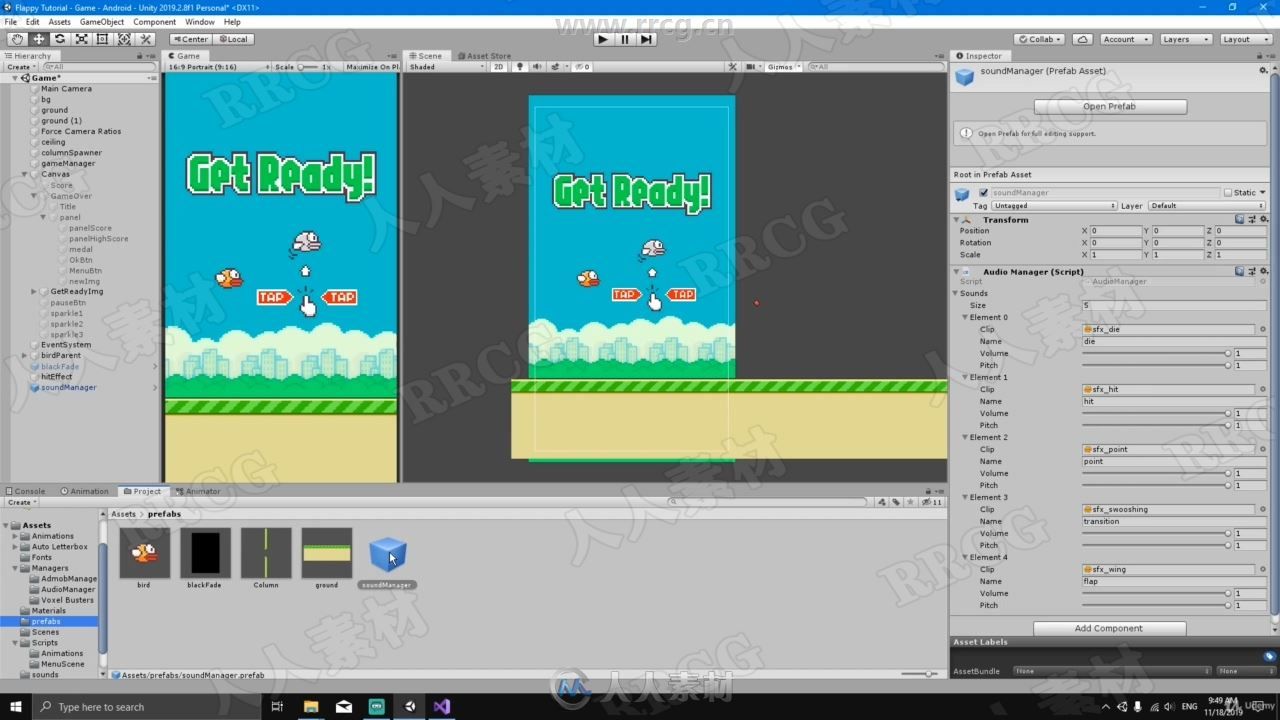1280x720 pixels.
Task: Open the Layout dropdown
Action: (1246, 39)
